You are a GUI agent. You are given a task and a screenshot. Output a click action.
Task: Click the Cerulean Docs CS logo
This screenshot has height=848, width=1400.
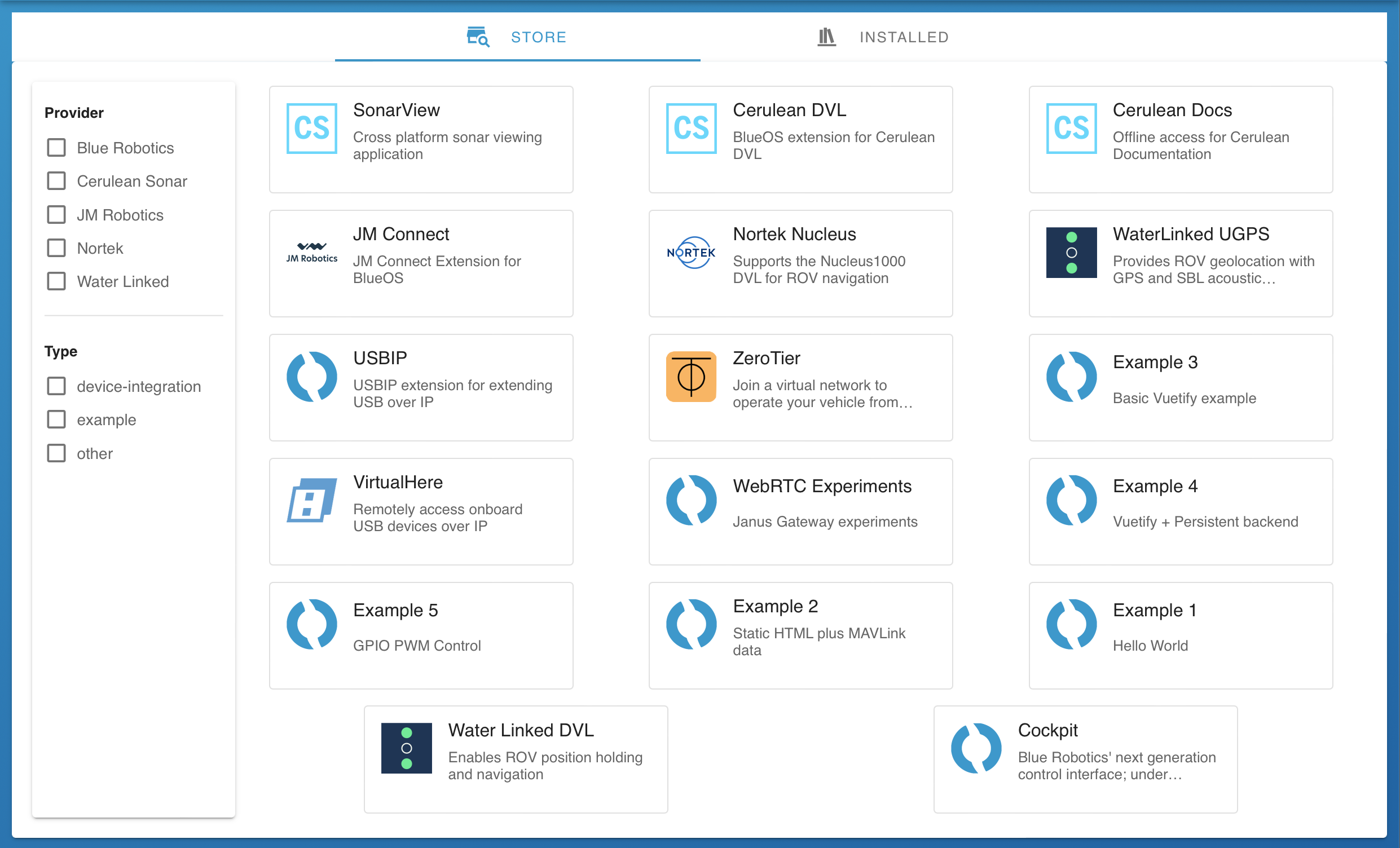click(1072, 129)
